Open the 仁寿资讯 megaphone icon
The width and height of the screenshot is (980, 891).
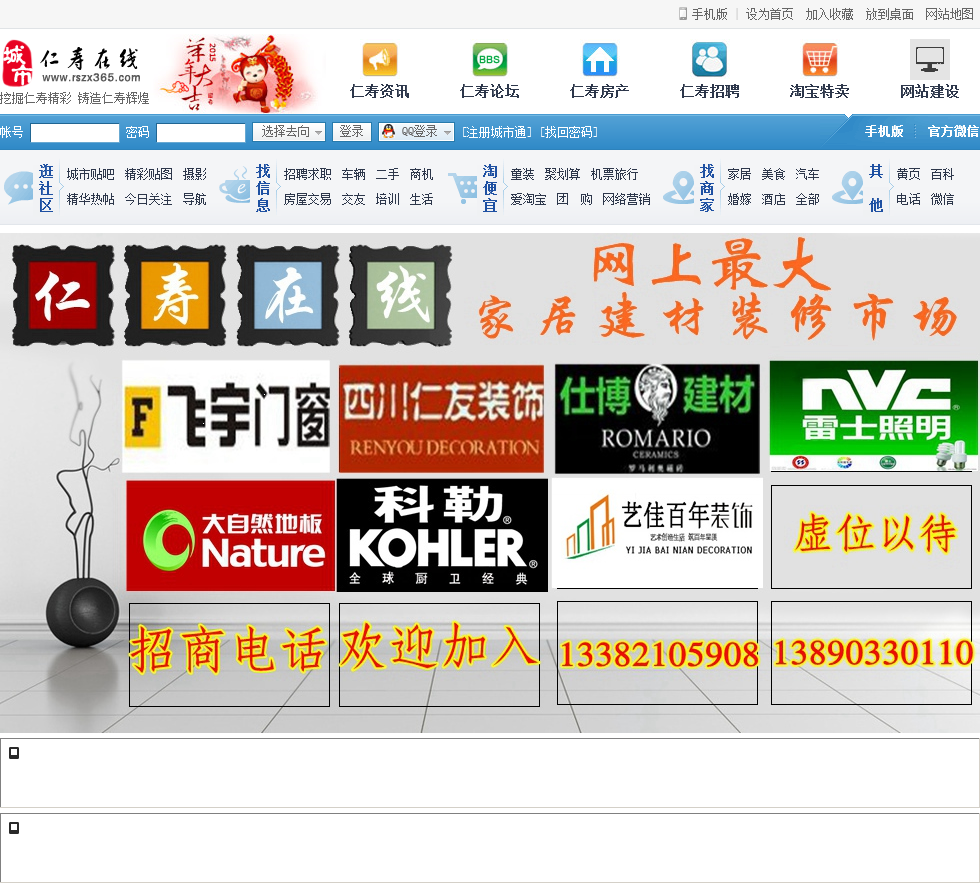coord(379,59)
